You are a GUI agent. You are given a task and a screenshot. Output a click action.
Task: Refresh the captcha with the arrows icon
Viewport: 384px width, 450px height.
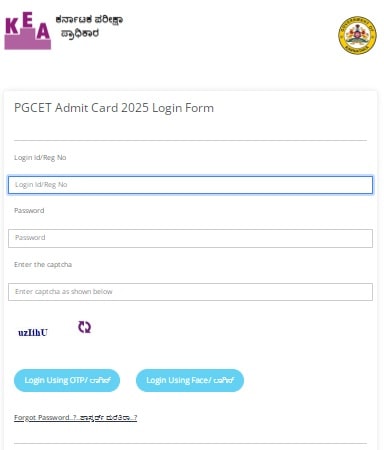(84, 327)
